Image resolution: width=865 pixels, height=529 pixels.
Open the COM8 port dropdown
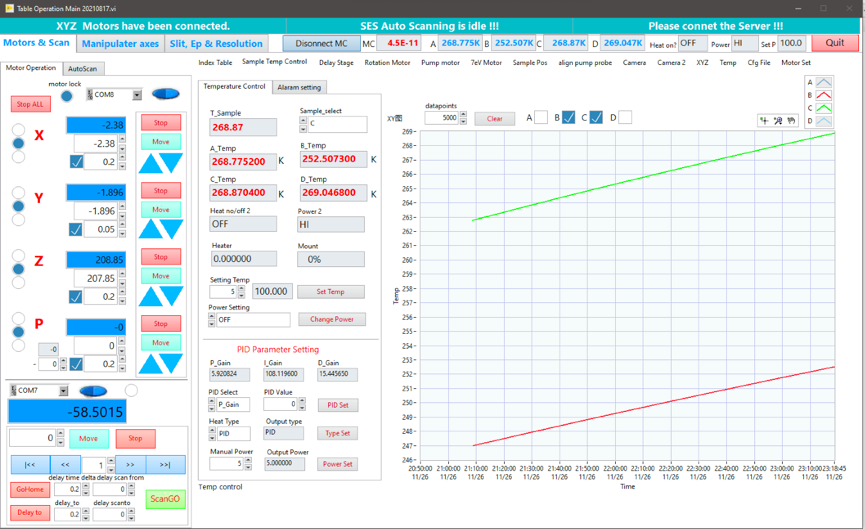click(137, 95)
